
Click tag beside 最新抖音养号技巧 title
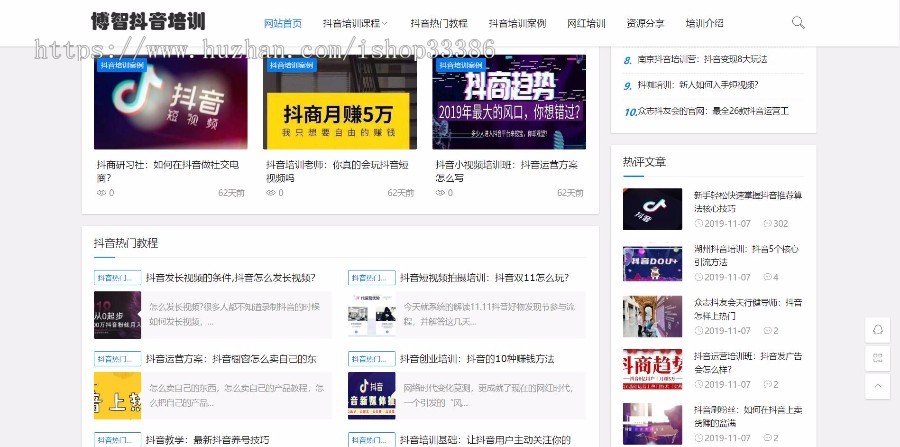point(118,440)
